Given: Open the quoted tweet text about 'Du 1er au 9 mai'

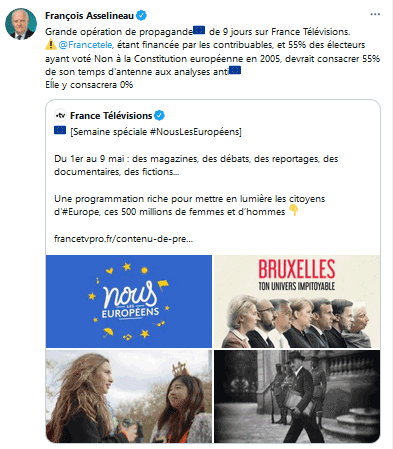Looking at the screenshot, I should coord(196,165).
